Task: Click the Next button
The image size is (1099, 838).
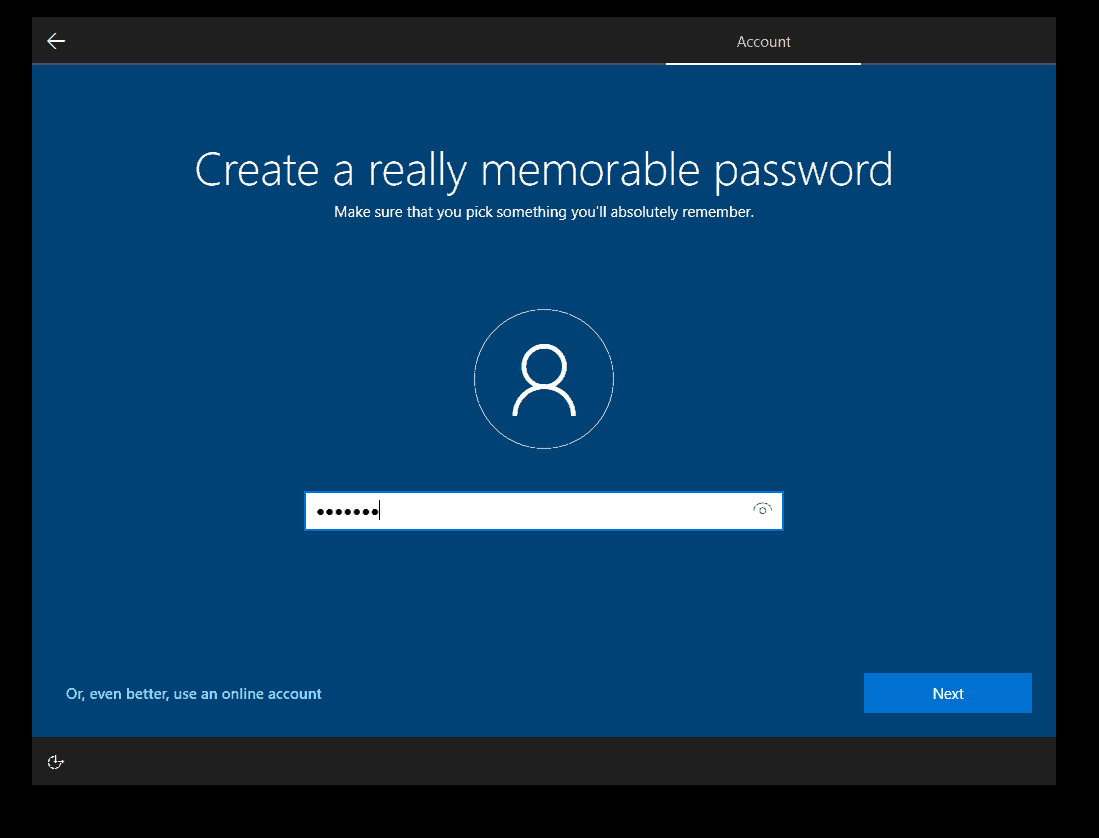Action: pos(947,693)
